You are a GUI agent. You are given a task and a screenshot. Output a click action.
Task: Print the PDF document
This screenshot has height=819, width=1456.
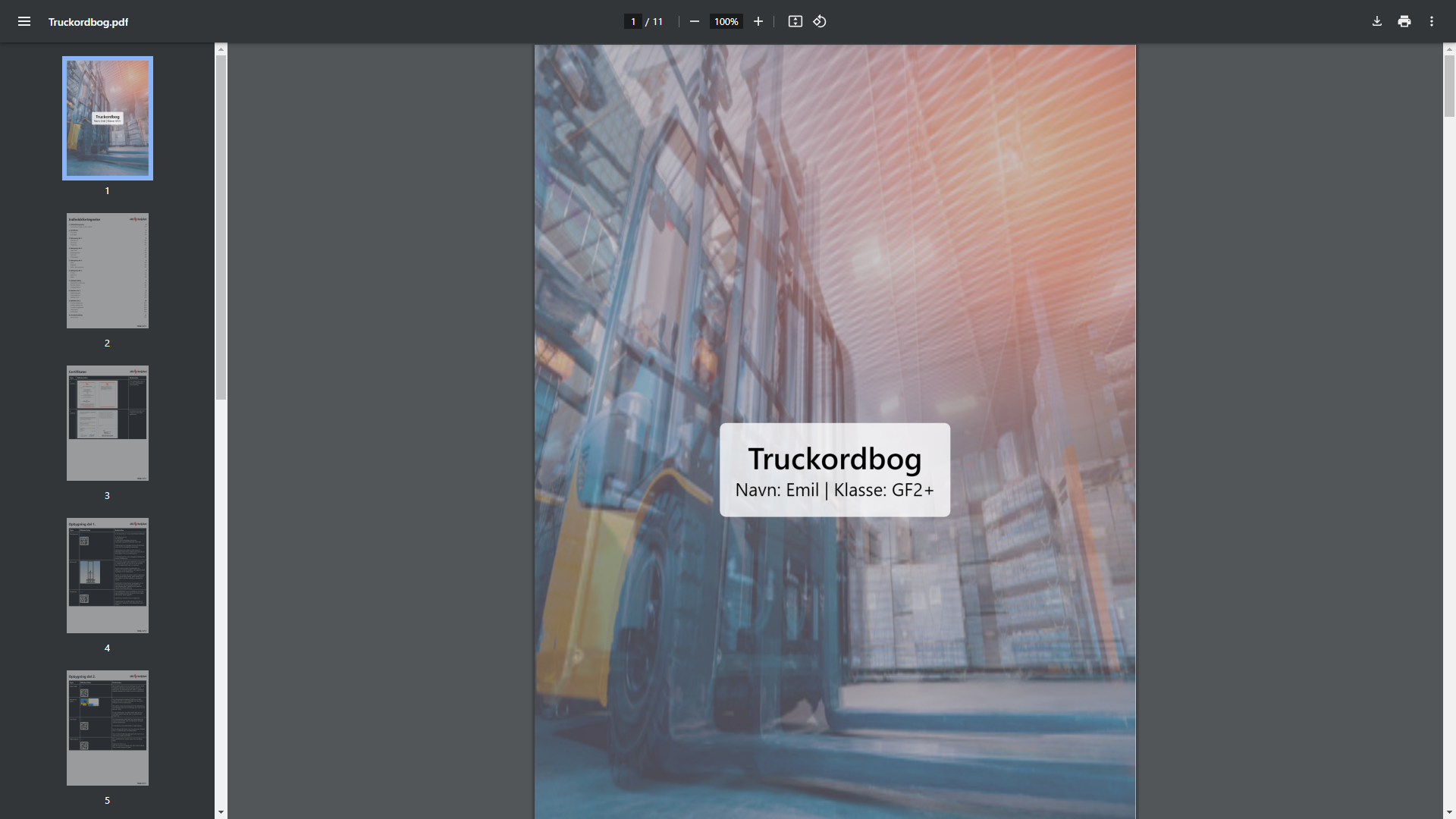click(x=1404, y=21)
